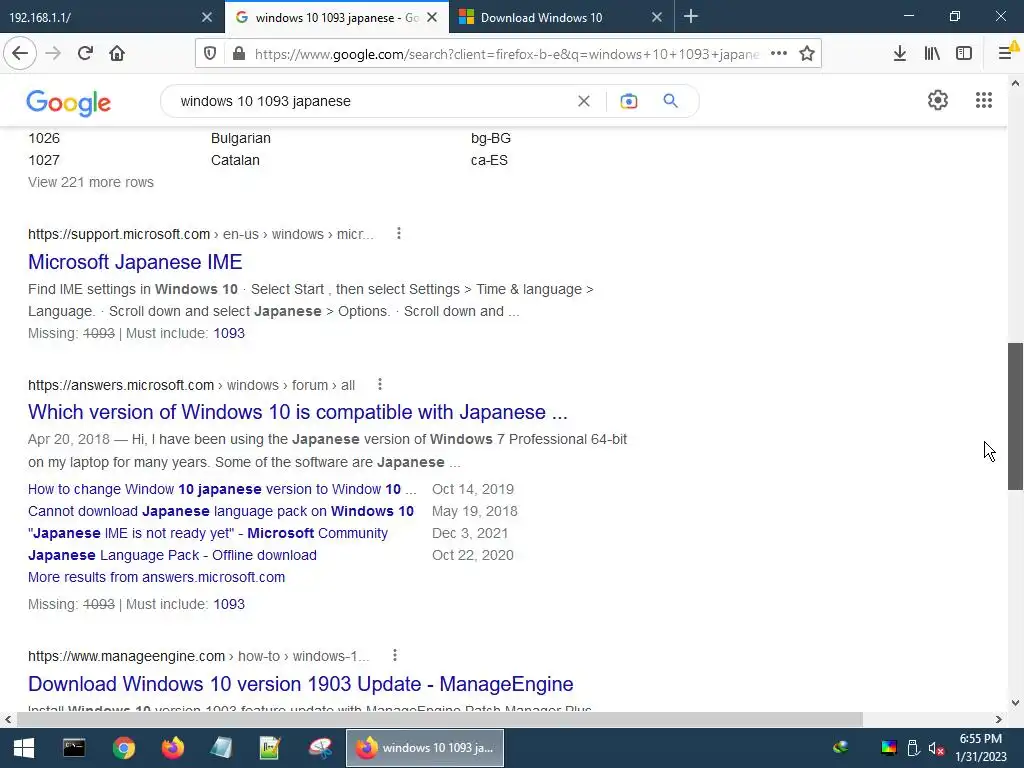Close the Google search results tab

tap(432, 18)
